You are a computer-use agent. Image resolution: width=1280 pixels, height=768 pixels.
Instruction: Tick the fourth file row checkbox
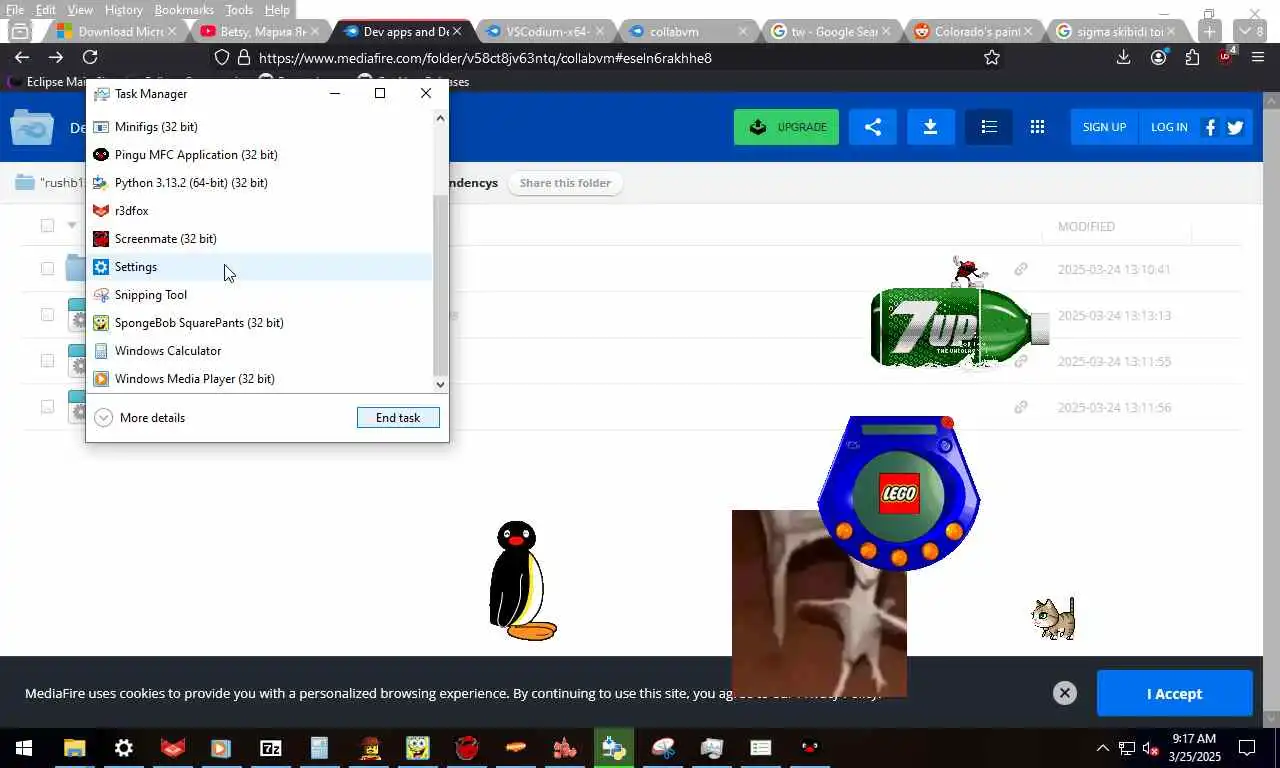[x=47, y=406]
